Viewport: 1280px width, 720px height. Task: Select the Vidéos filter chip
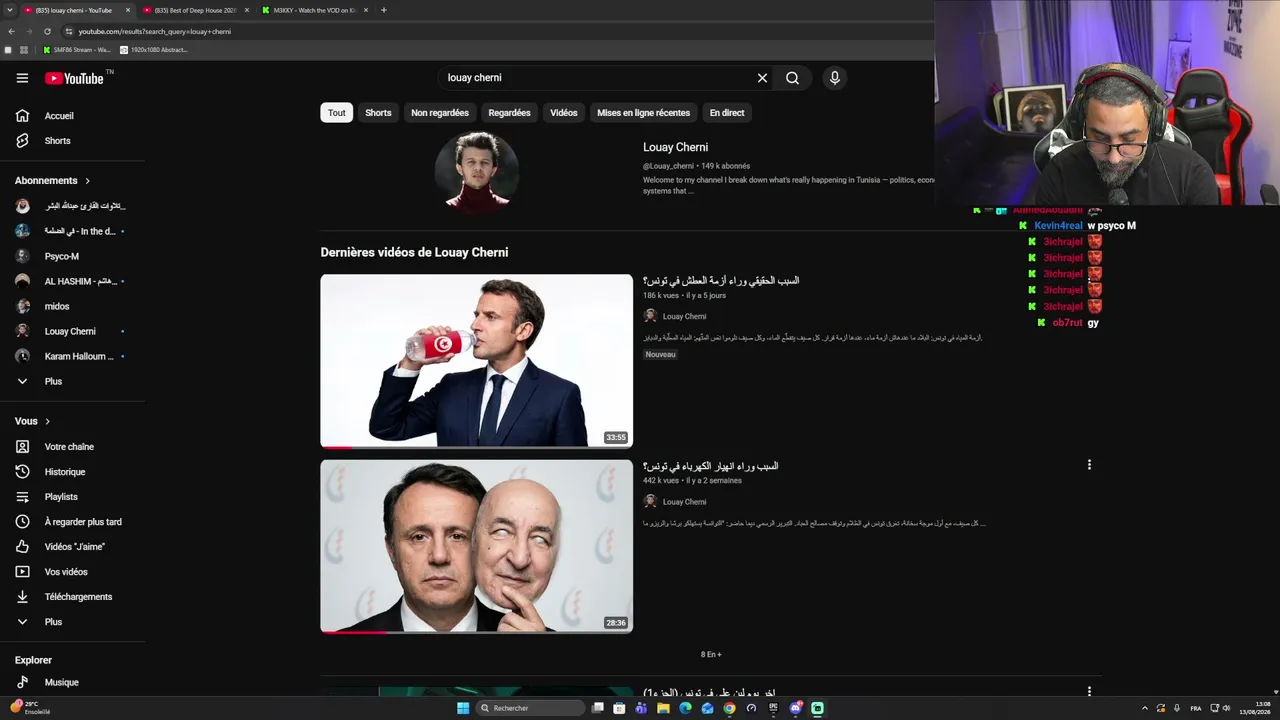tap(564, 113)
